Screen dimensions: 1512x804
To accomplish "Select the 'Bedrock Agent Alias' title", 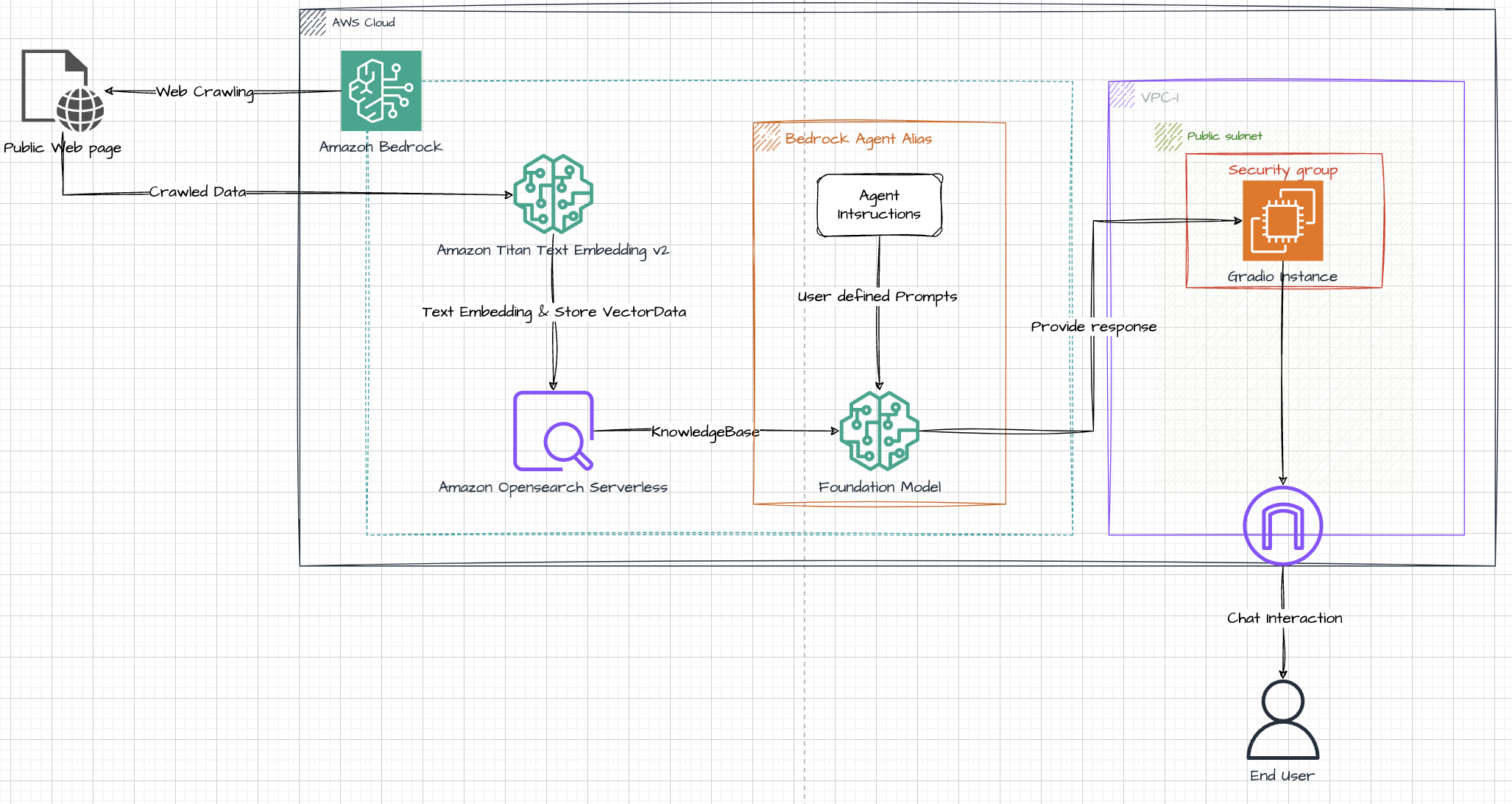I will 858,139.
